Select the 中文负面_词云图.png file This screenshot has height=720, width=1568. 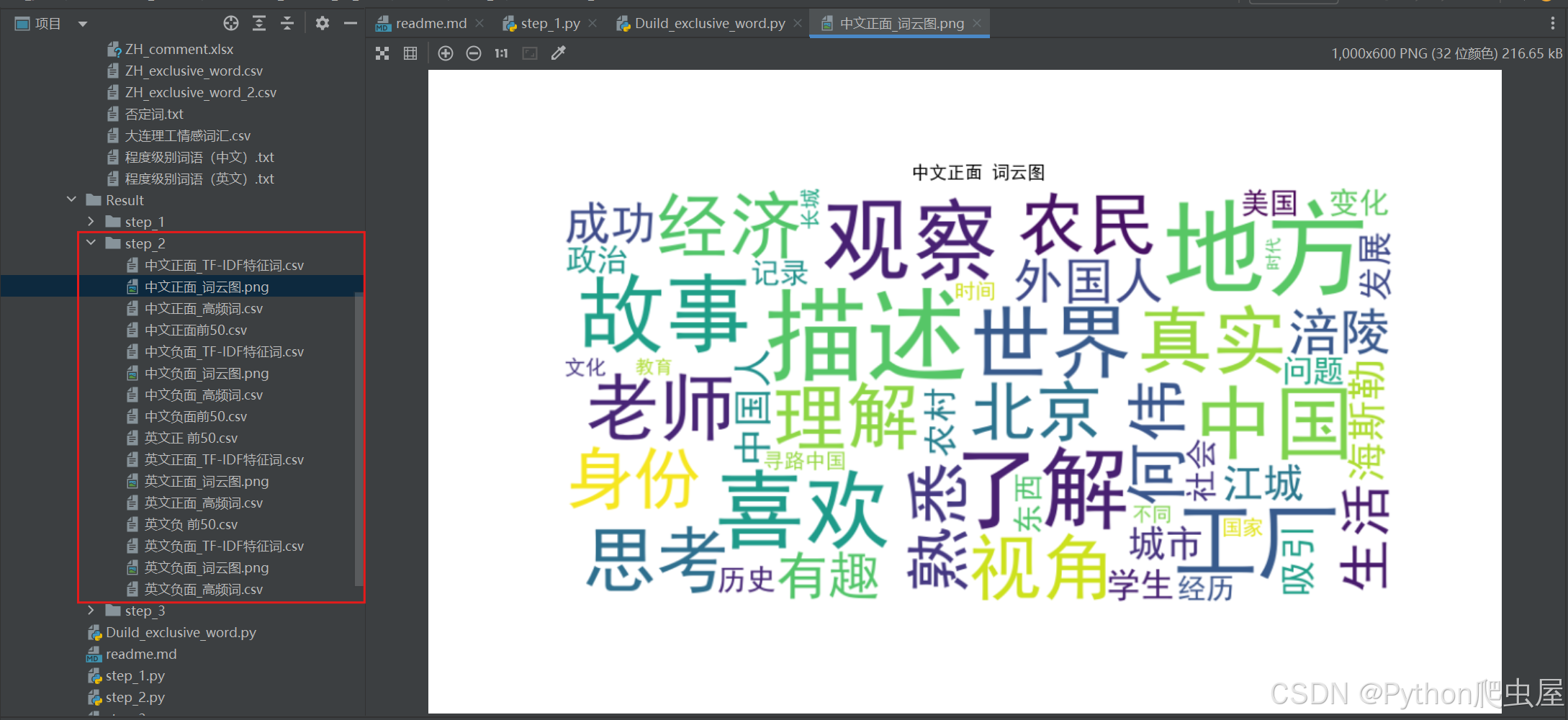207,373
